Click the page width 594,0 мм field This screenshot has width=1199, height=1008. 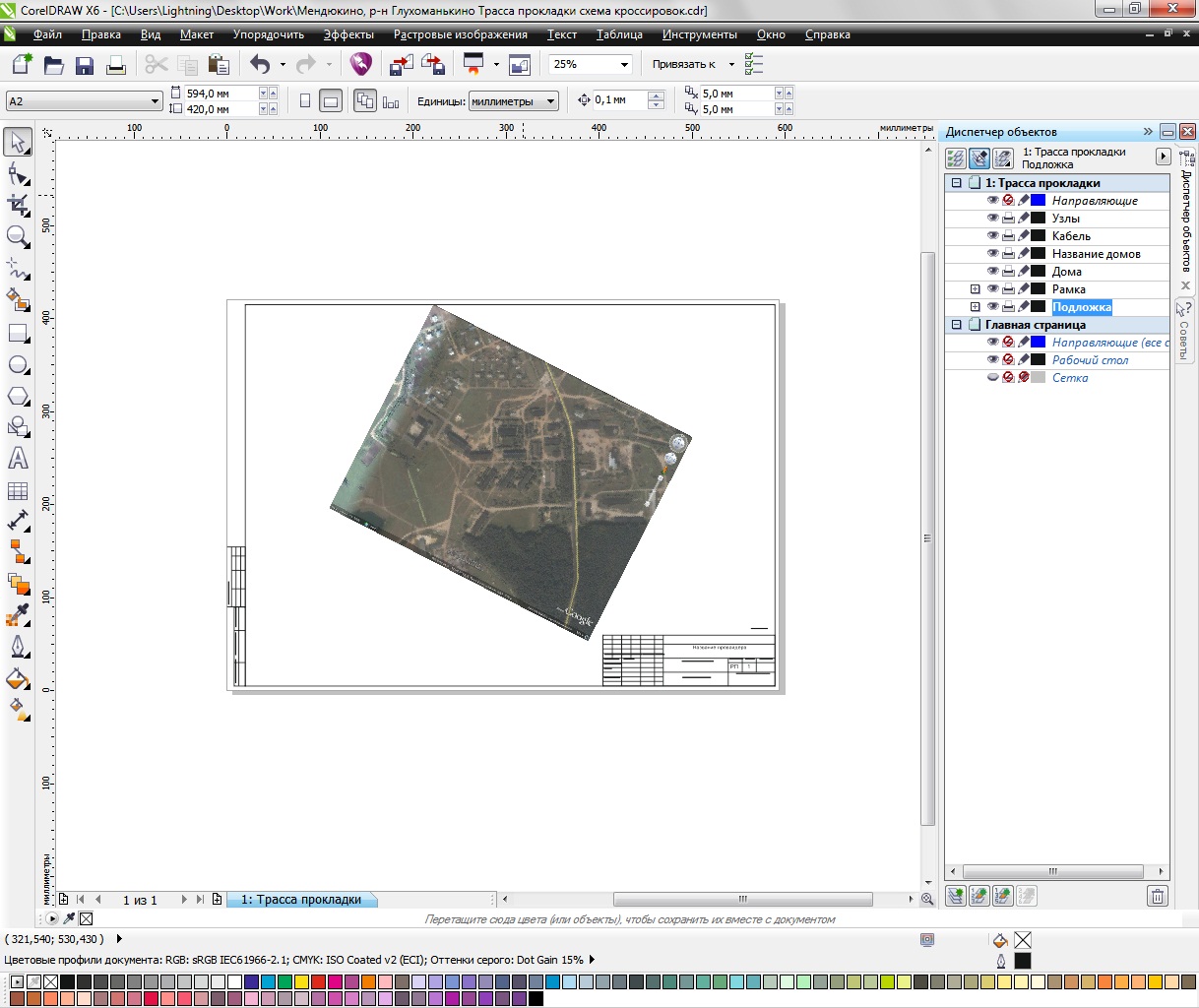coord(221,94)
